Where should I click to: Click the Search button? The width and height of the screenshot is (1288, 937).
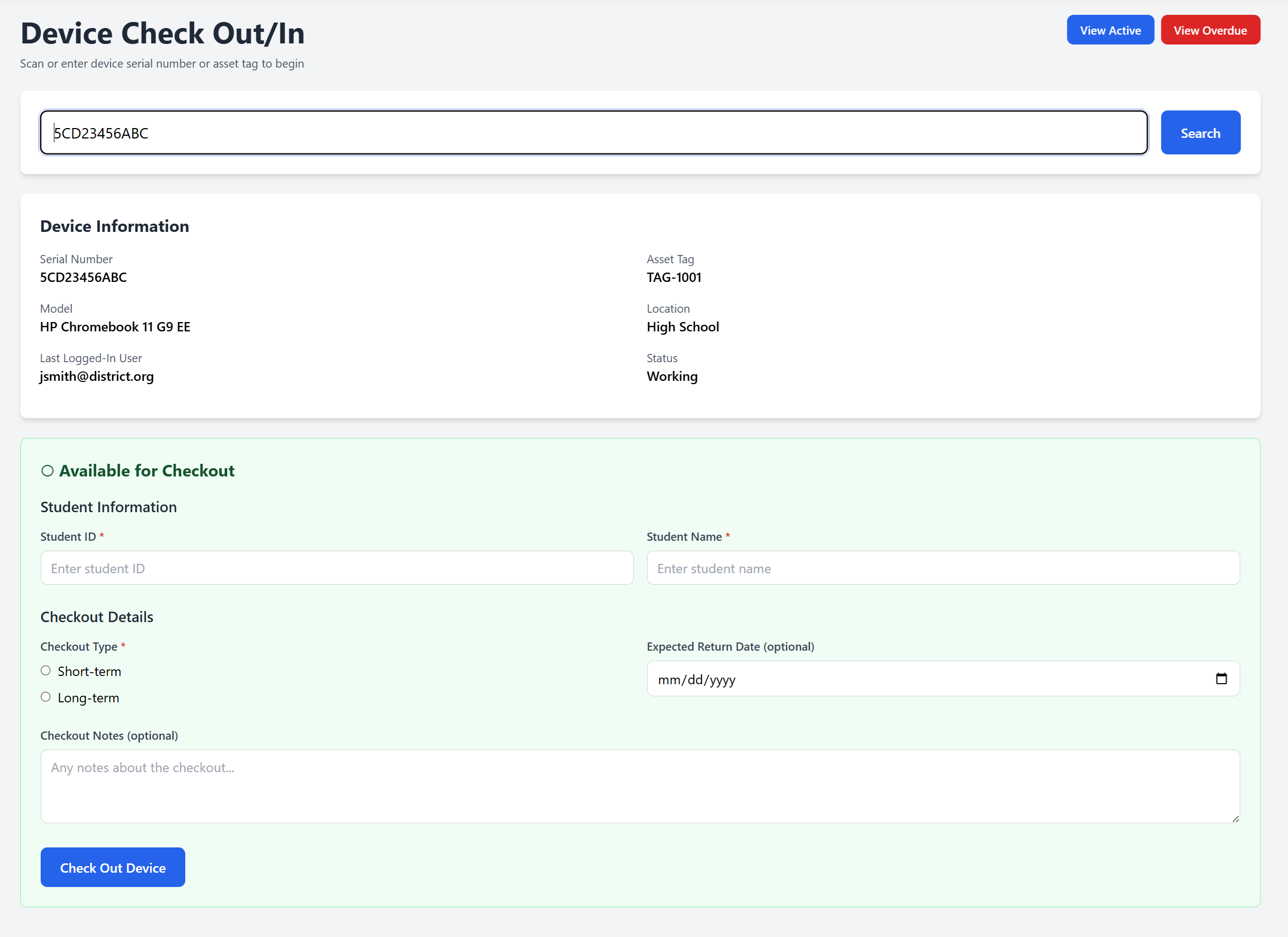tap(1200, 132)
